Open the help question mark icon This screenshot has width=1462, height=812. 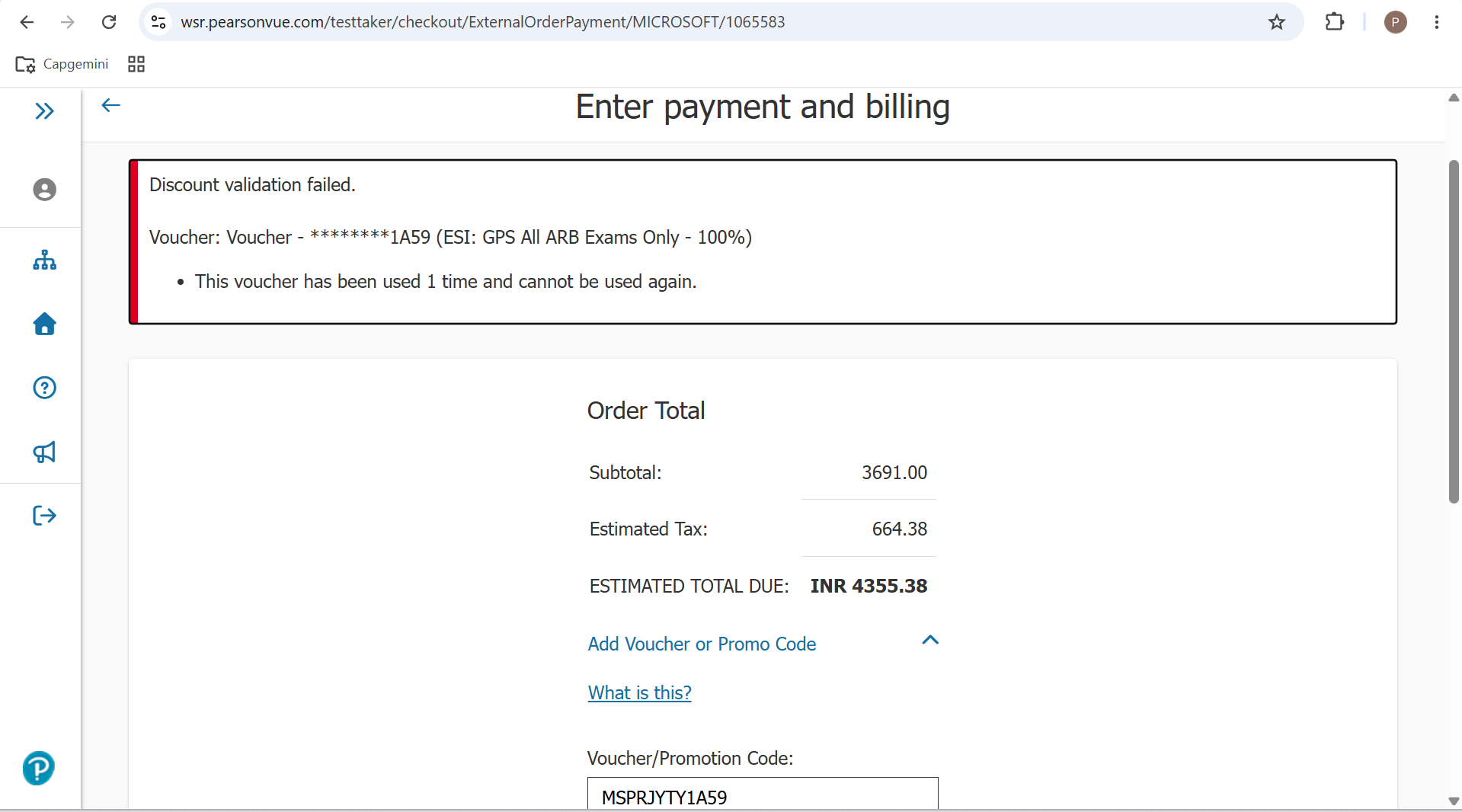[44, 388]
